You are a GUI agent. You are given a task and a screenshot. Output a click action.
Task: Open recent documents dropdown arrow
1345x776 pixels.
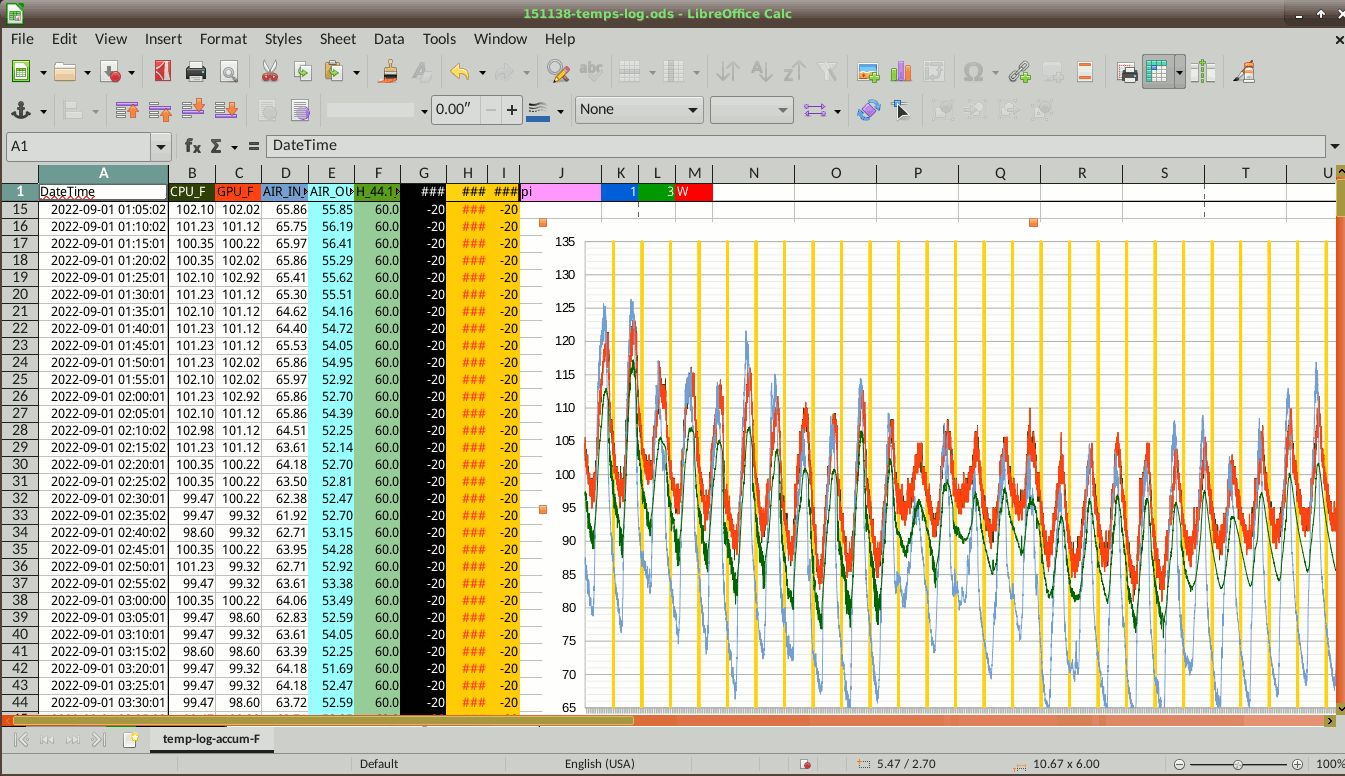point(88,72)
